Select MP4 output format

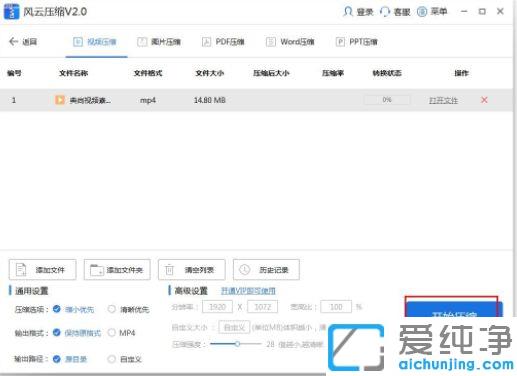tap(112, 332)
